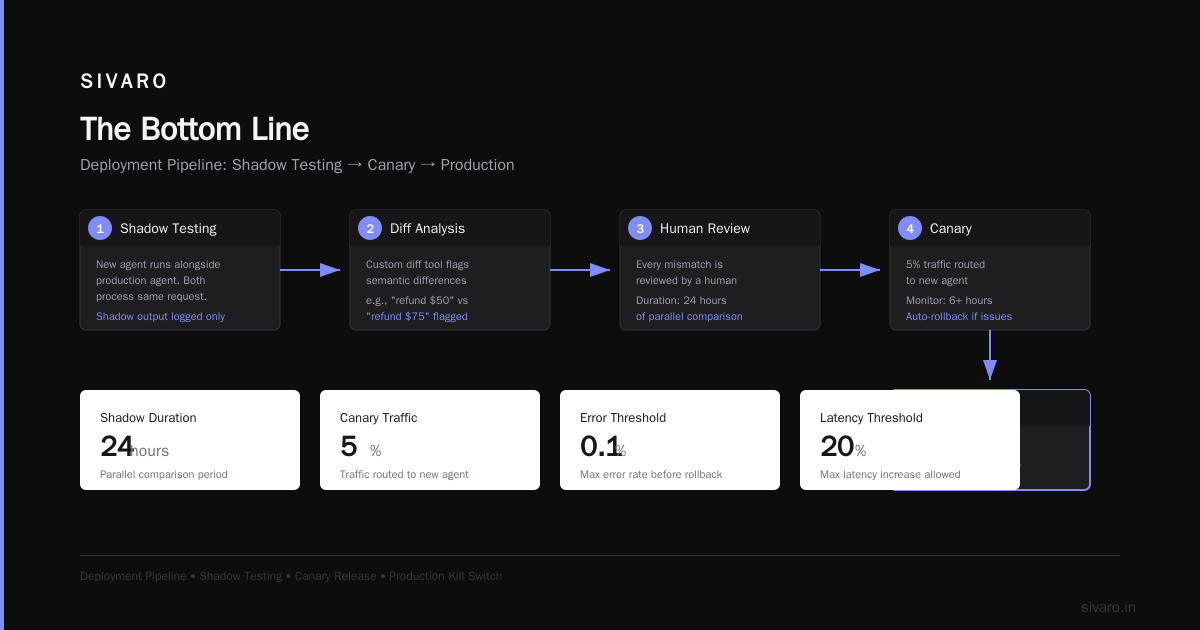Click the number 3 badge beside Human Review
Image resolution: width=1200 pixels, height=630 pixels.
640,228
